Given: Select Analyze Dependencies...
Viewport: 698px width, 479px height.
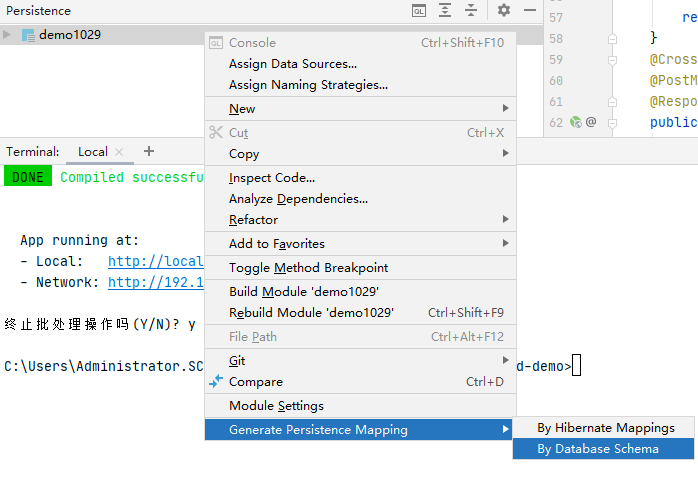Looking at the screenshot, I should coord(360,199).
